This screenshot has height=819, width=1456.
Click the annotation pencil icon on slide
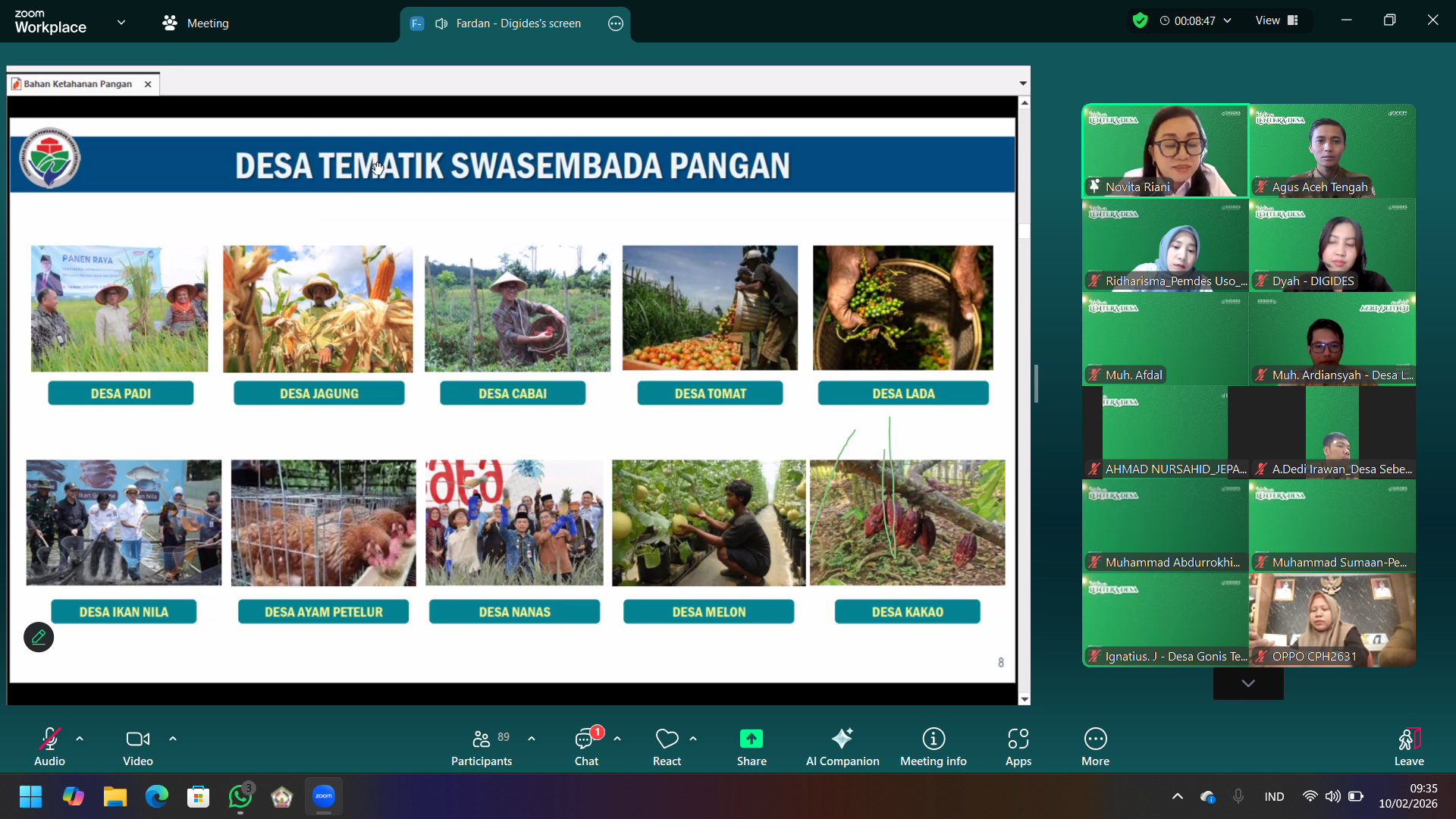pyautogui.click(x=39, y=637)
